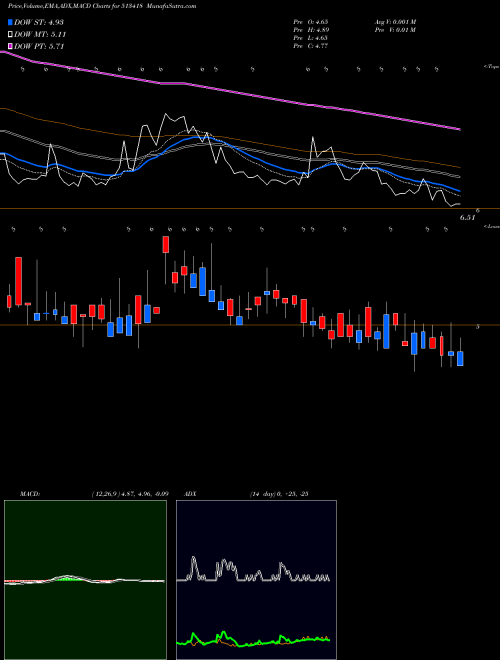The image size is (500, 660).
Task: Click the 'Pre L: 4.63' value
Action: pos(311,38)
